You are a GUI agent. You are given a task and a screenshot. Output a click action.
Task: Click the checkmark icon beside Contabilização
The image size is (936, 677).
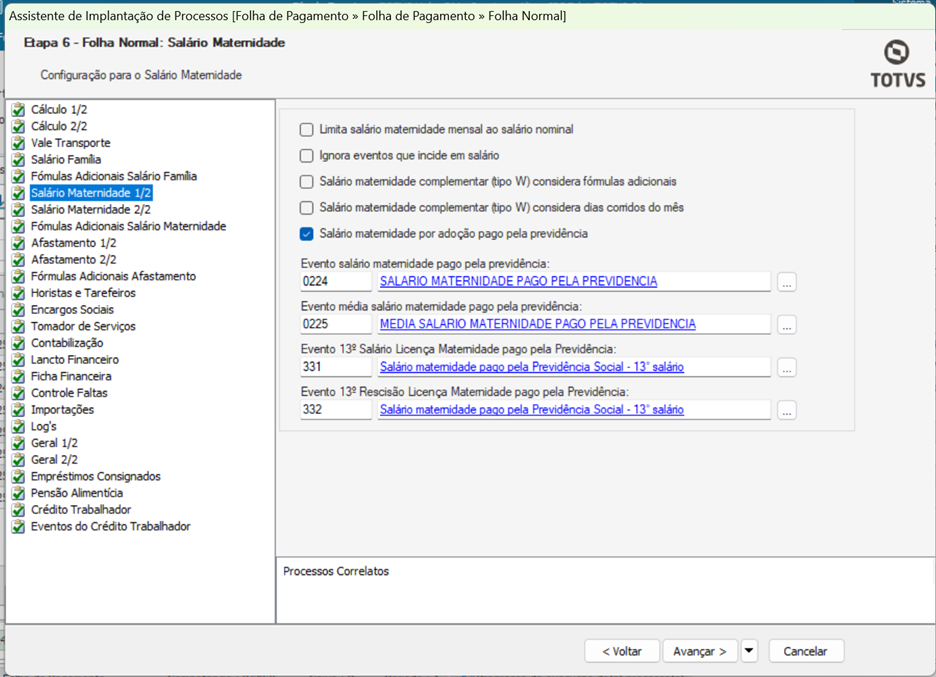click(18, 343)
